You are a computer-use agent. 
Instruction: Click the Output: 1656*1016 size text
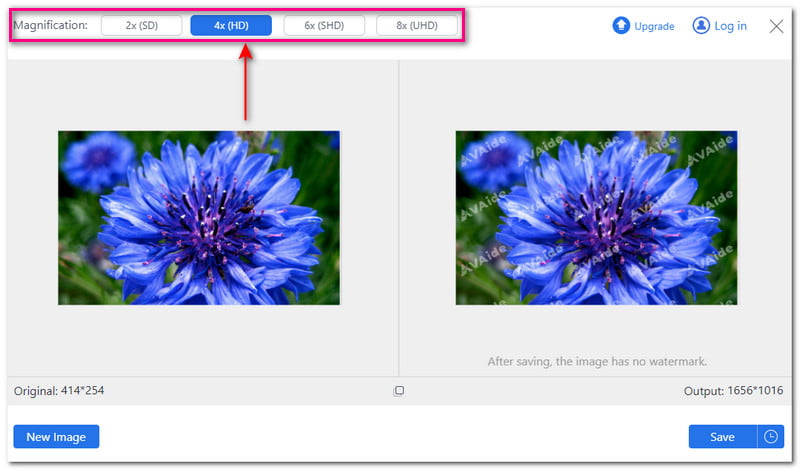pos(732,390)
